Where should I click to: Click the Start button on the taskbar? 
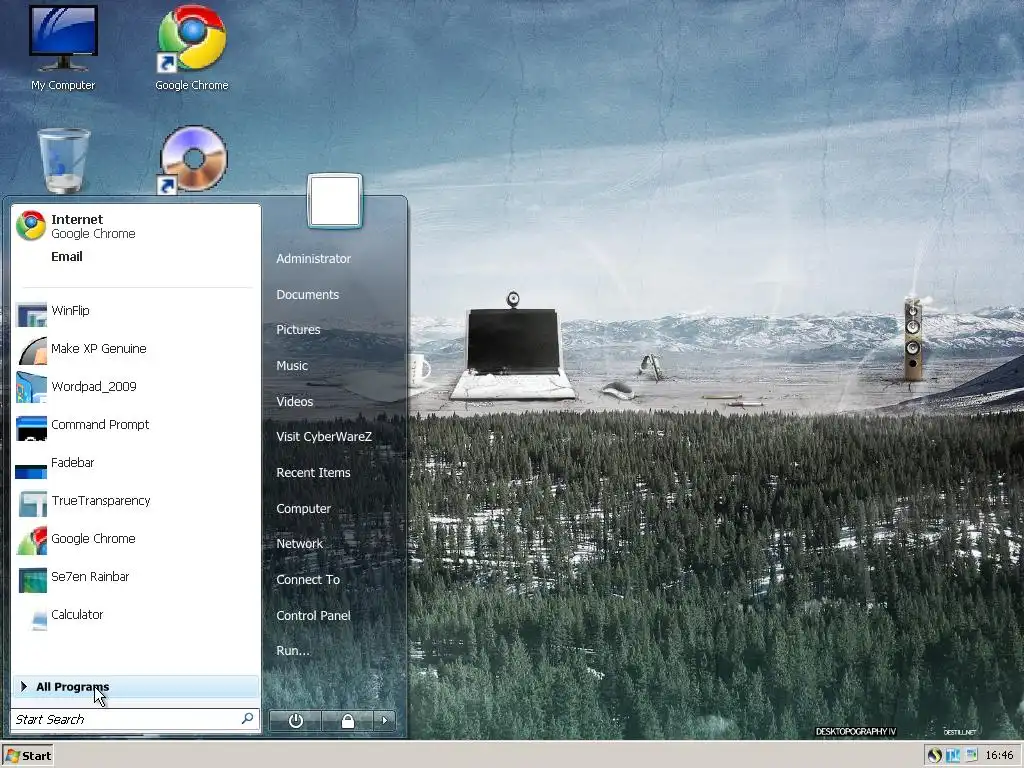[27, 756]
